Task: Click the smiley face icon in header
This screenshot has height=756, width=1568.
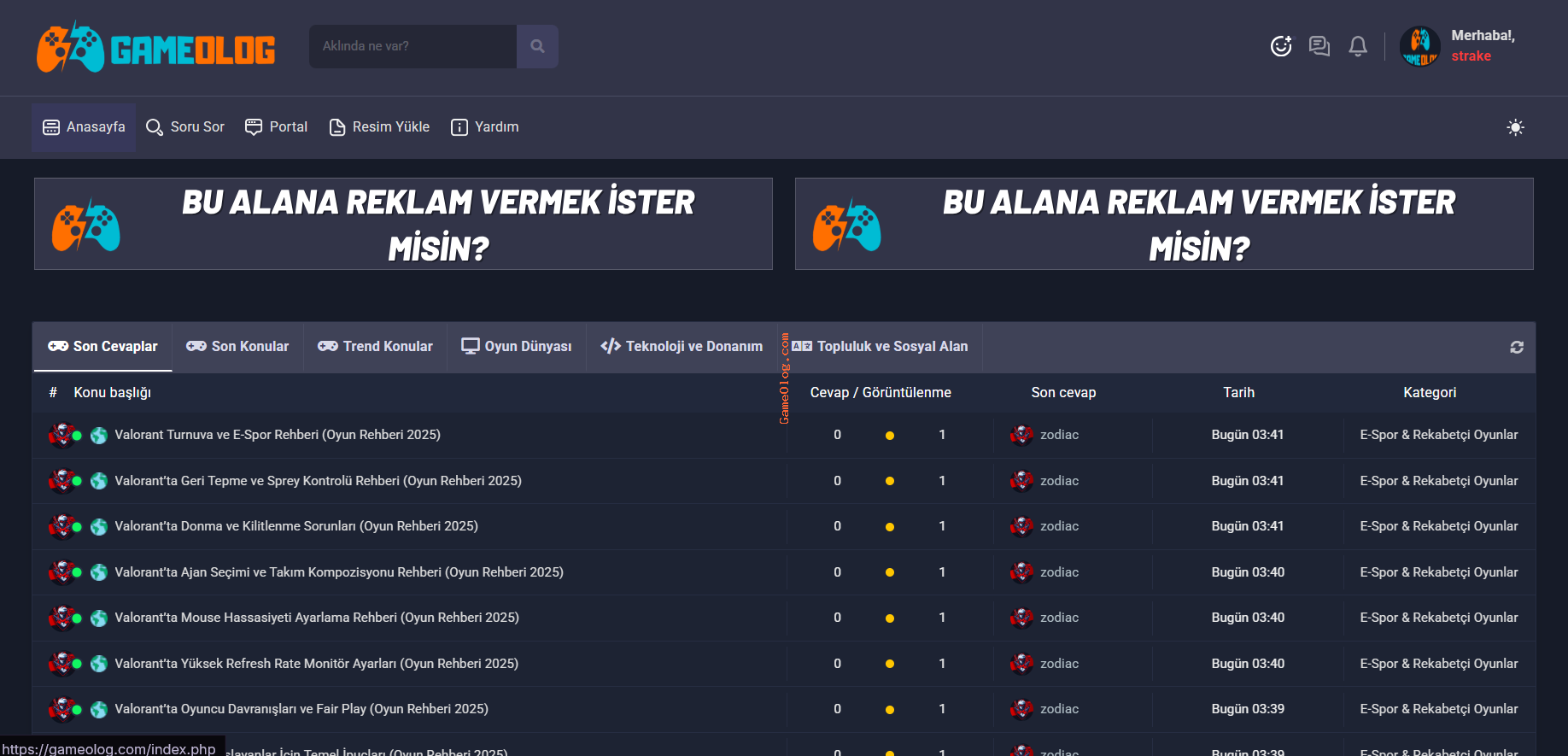Action: click(1281, 46)
